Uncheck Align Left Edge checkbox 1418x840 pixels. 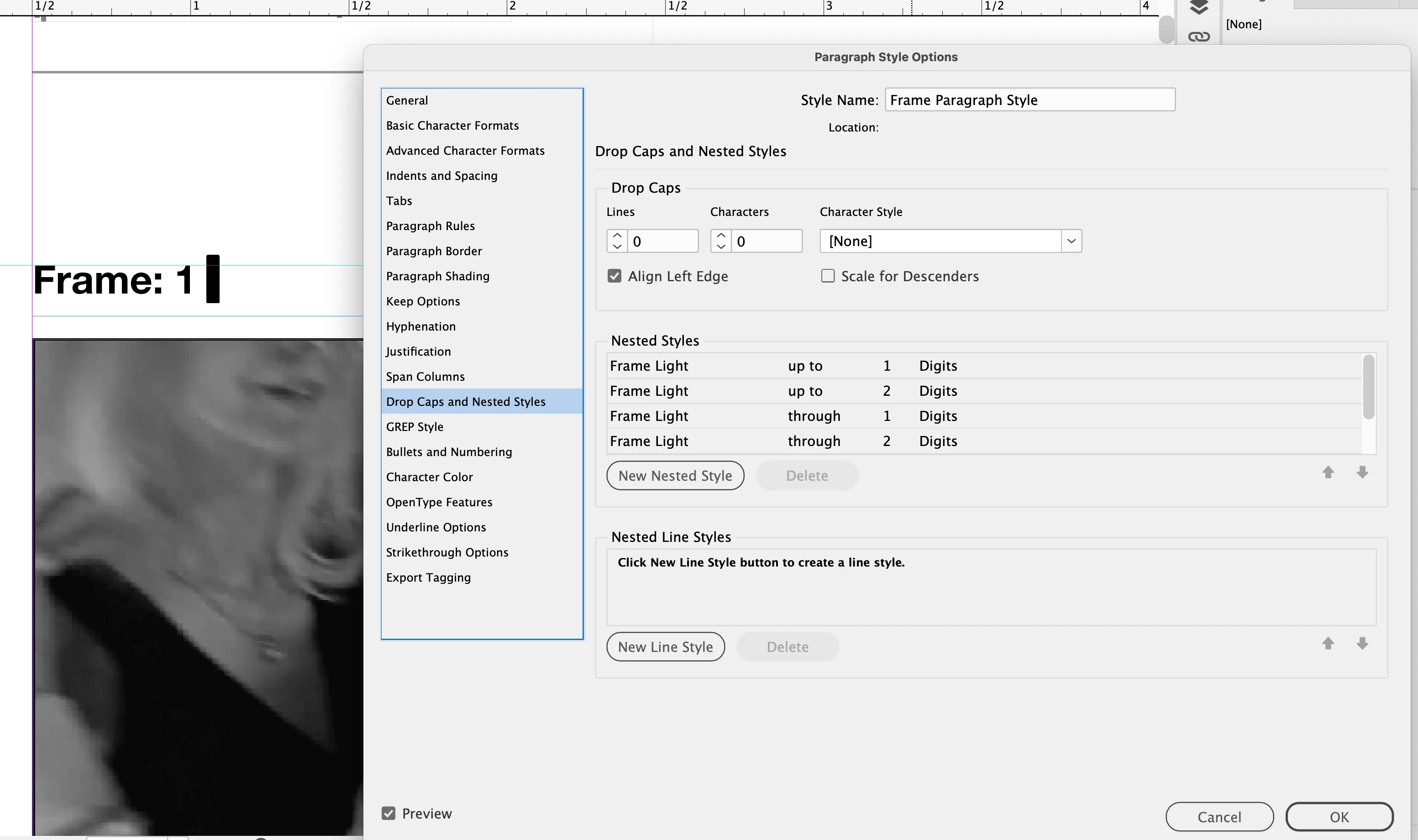(x=614, y=276)
